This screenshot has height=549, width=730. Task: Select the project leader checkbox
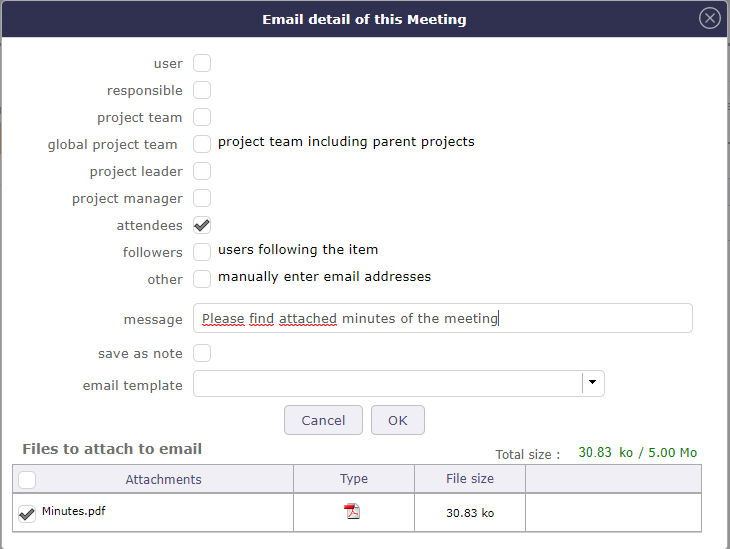point(202,171)
